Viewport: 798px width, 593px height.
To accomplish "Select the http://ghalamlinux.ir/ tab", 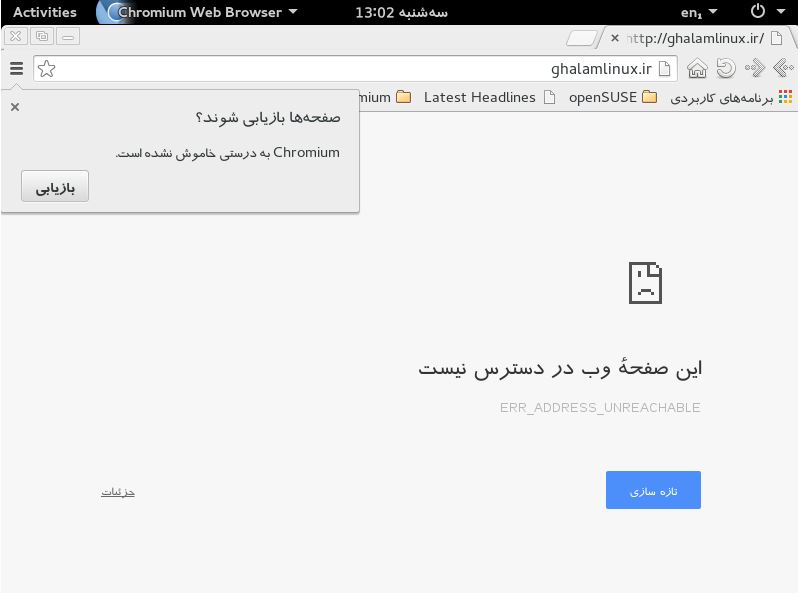I will coord(696,38).
